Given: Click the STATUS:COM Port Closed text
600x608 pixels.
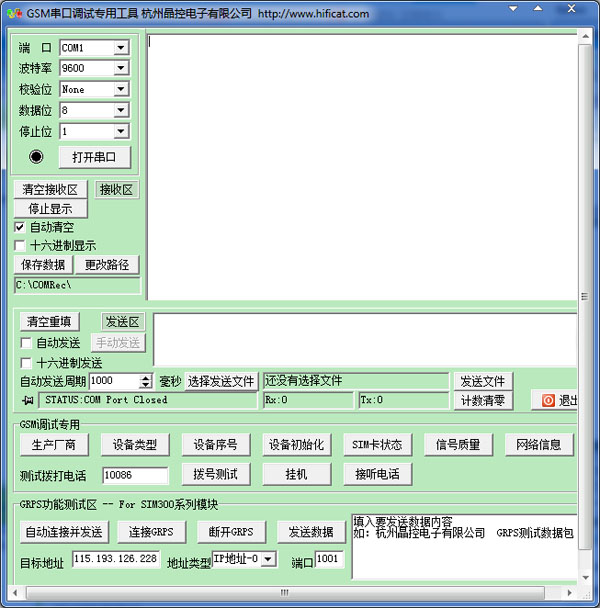Looking at the screenshot, I should (x=106, y=400).
